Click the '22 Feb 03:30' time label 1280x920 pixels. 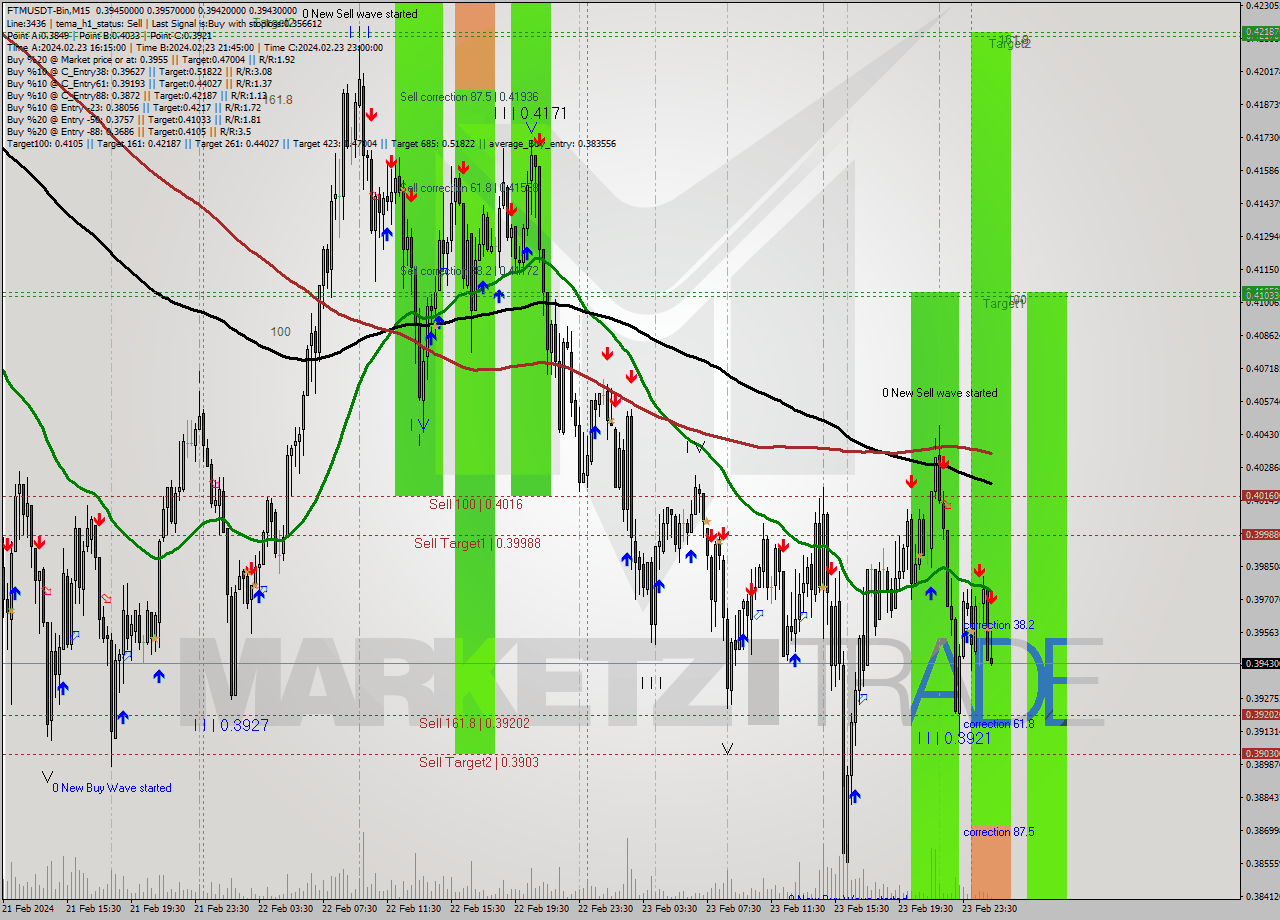click(x=286, y=909)
